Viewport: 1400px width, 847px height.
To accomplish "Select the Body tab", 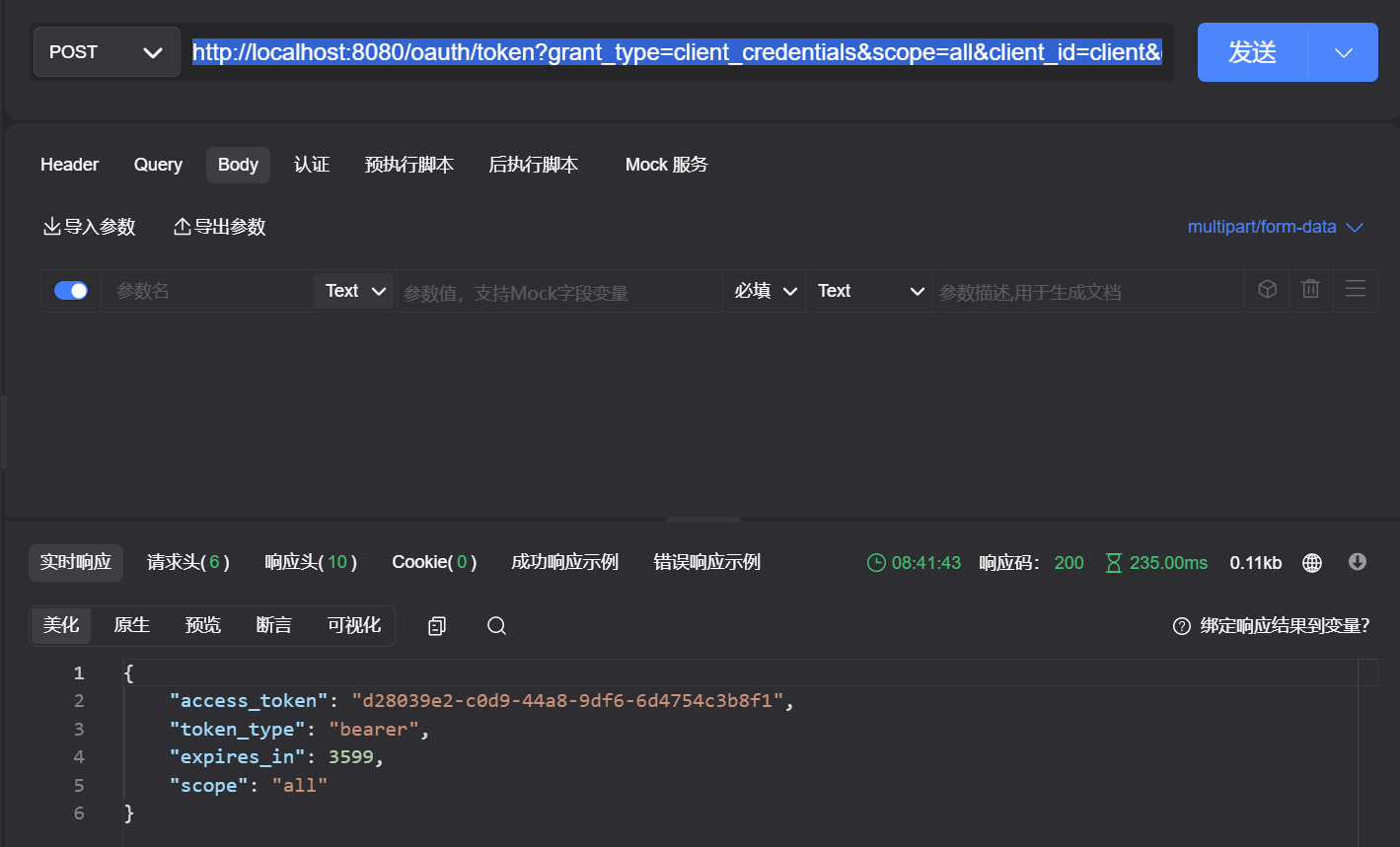I will [238, 165].
